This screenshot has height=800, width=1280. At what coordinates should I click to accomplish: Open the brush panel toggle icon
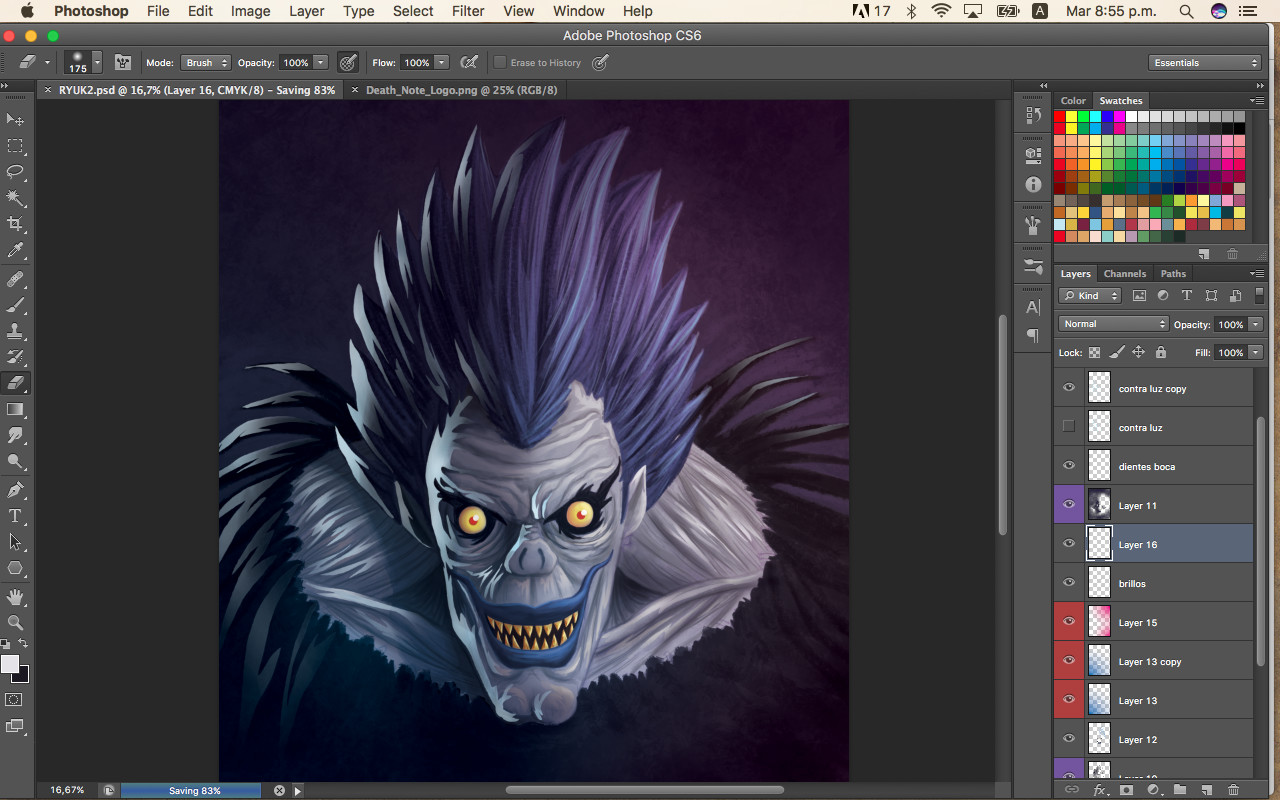click(123, 62)
